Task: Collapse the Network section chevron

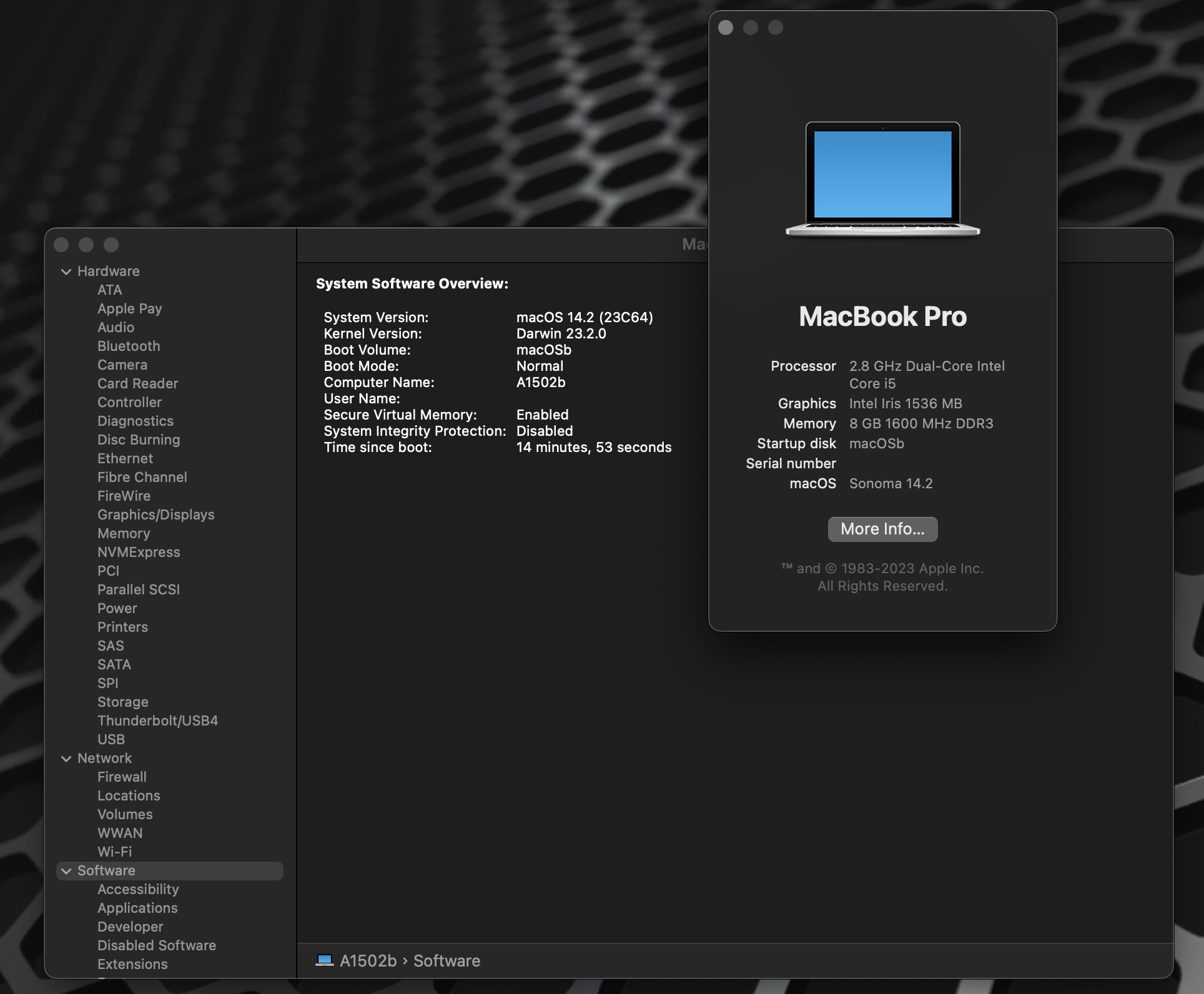Action: (66, 759)
